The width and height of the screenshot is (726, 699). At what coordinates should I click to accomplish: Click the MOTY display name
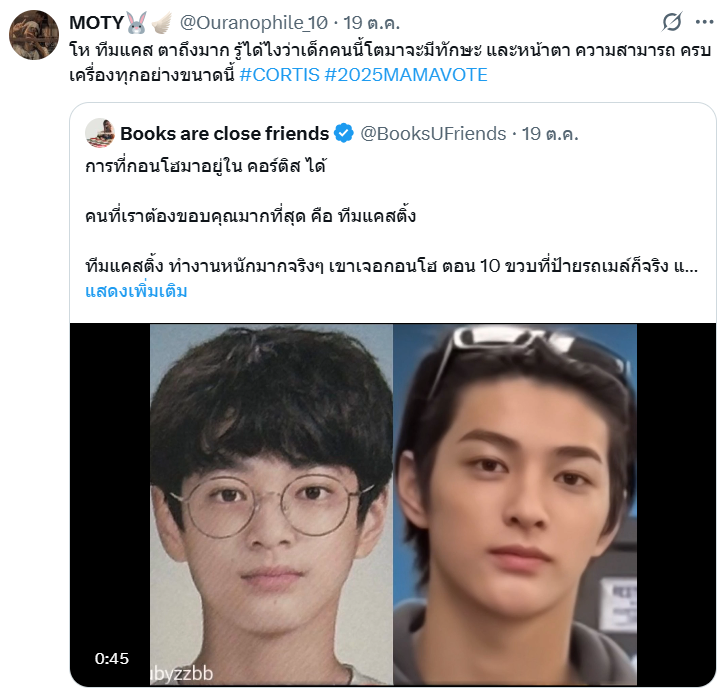tap(96, 22)
